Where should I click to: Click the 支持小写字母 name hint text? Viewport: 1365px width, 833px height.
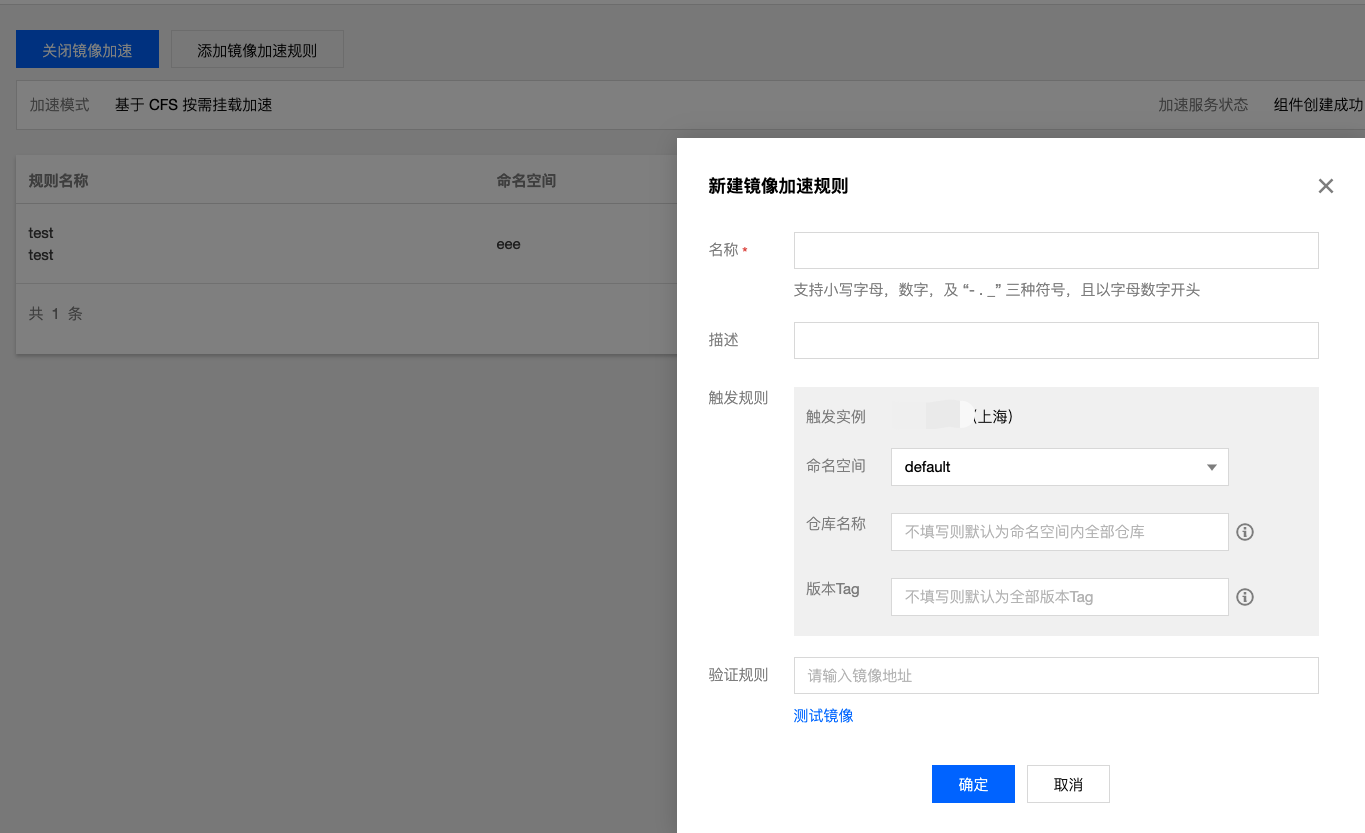tap(997, 290)
